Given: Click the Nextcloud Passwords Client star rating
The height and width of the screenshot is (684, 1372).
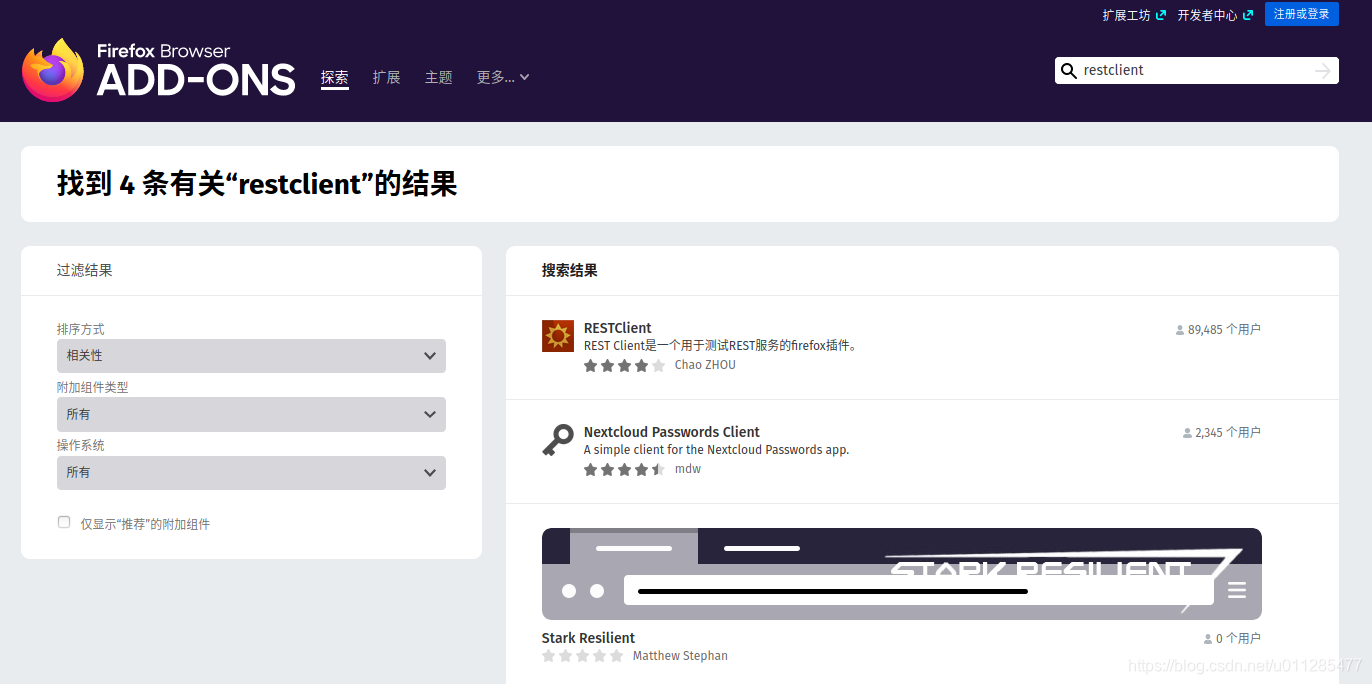Looking at the screenshot, I should (624, 470).
